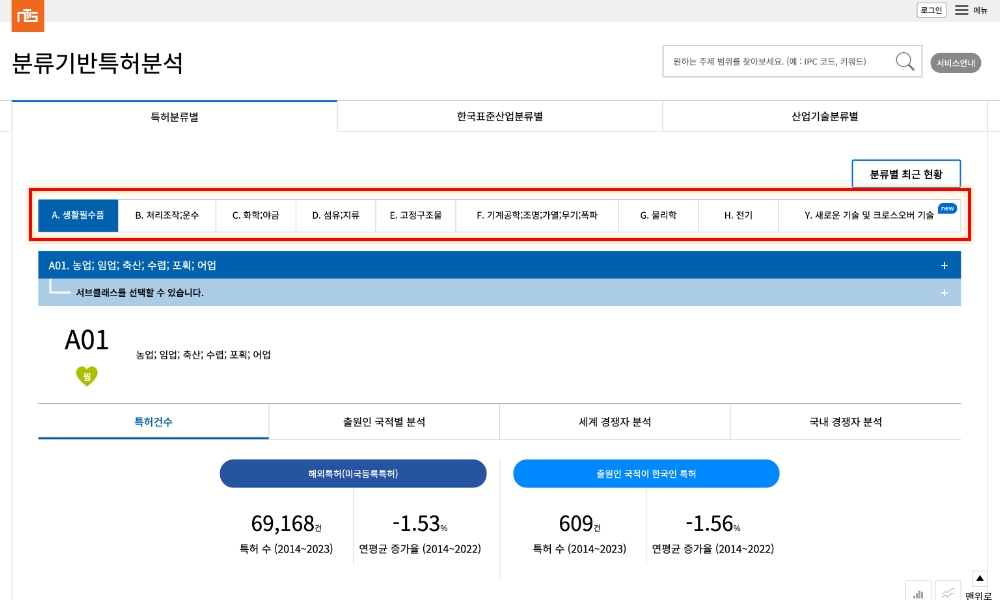Click the bar chart view icon
The image size is (1000, 600).
918,590
